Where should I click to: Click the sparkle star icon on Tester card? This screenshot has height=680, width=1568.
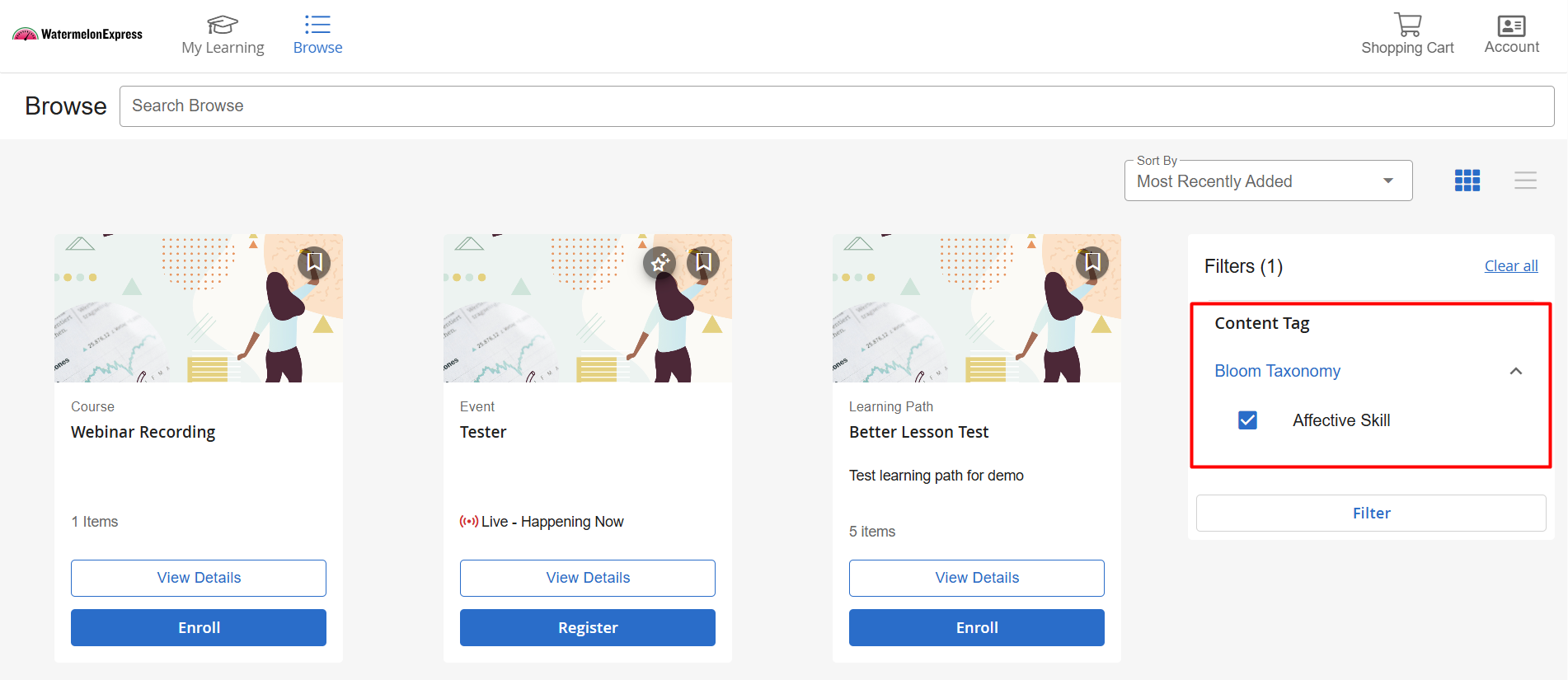(660, 263)
